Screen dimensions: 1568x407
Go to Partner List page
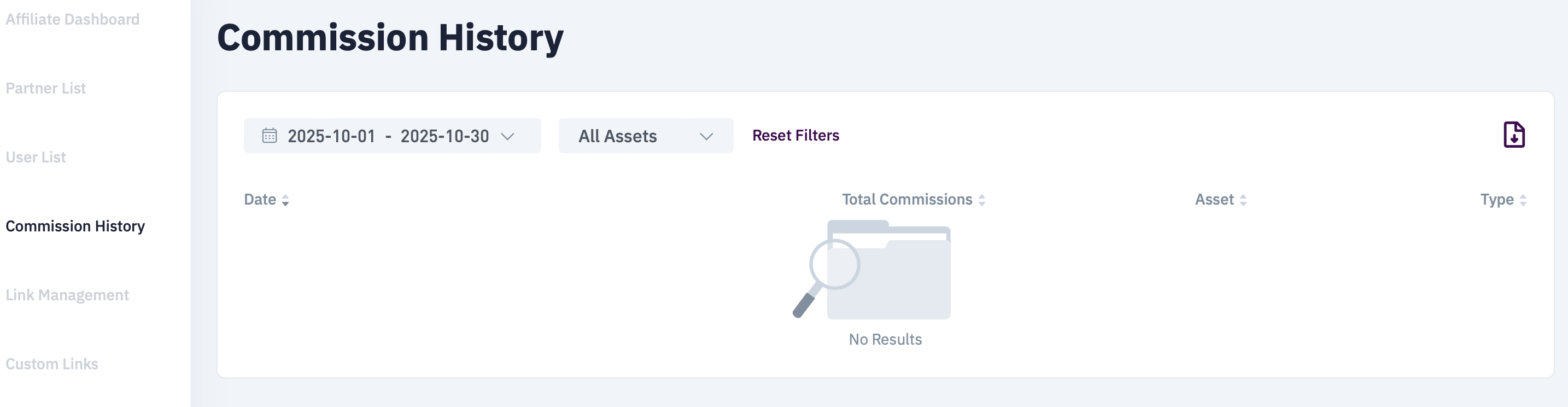(x=46, y=88)
